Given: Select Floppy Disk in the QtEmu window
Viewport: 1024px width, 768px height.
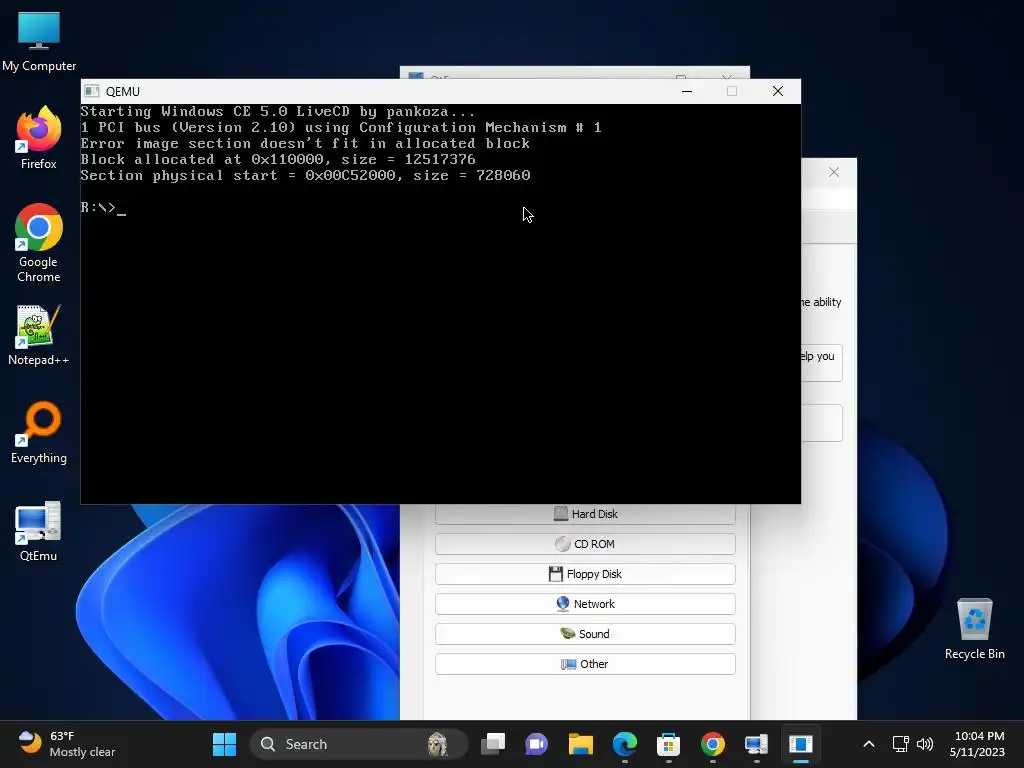Looking at the screenshot, I should tap(585, 574).
